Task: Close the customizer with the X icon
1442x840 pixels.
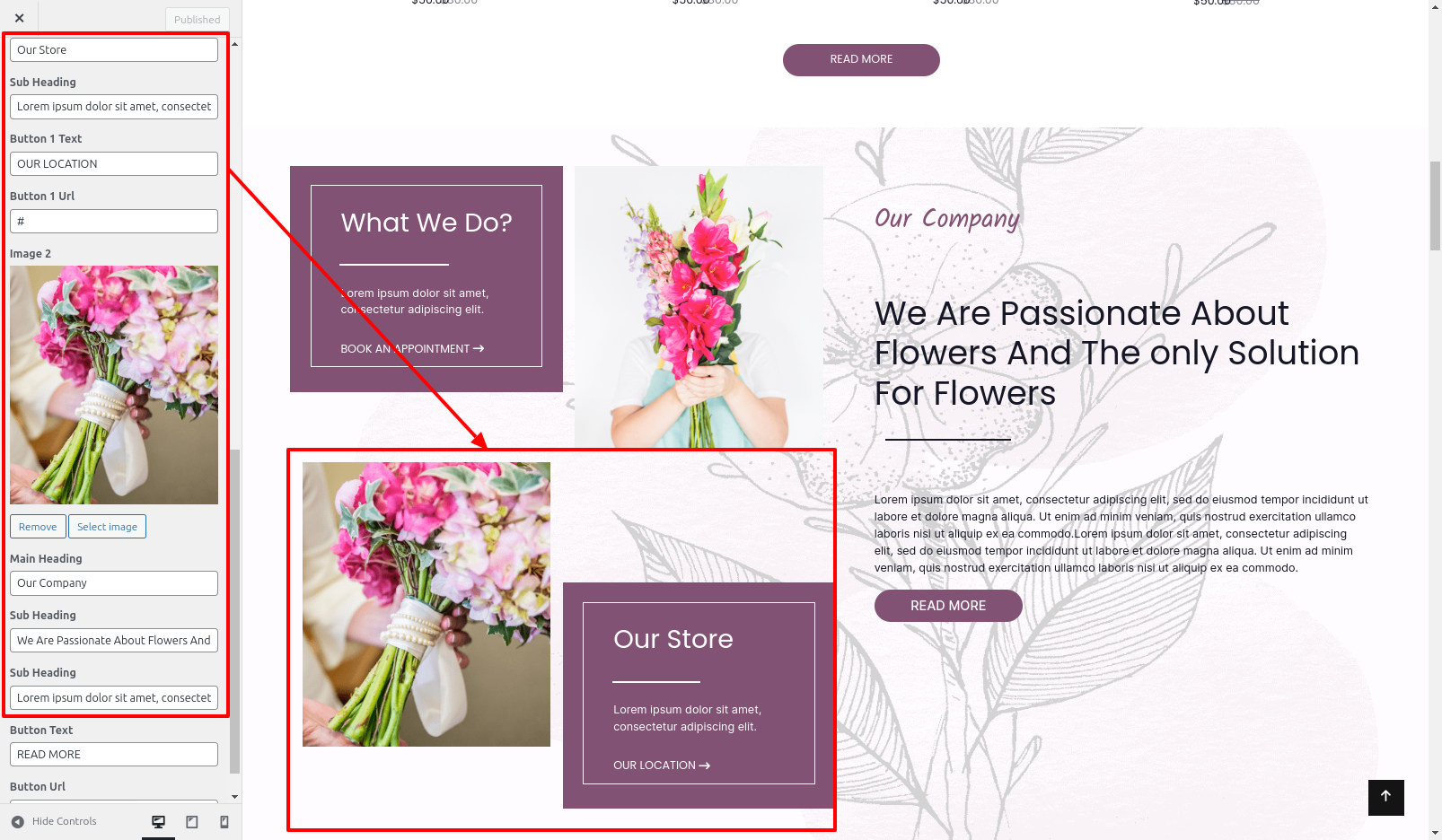Action: 19,18
